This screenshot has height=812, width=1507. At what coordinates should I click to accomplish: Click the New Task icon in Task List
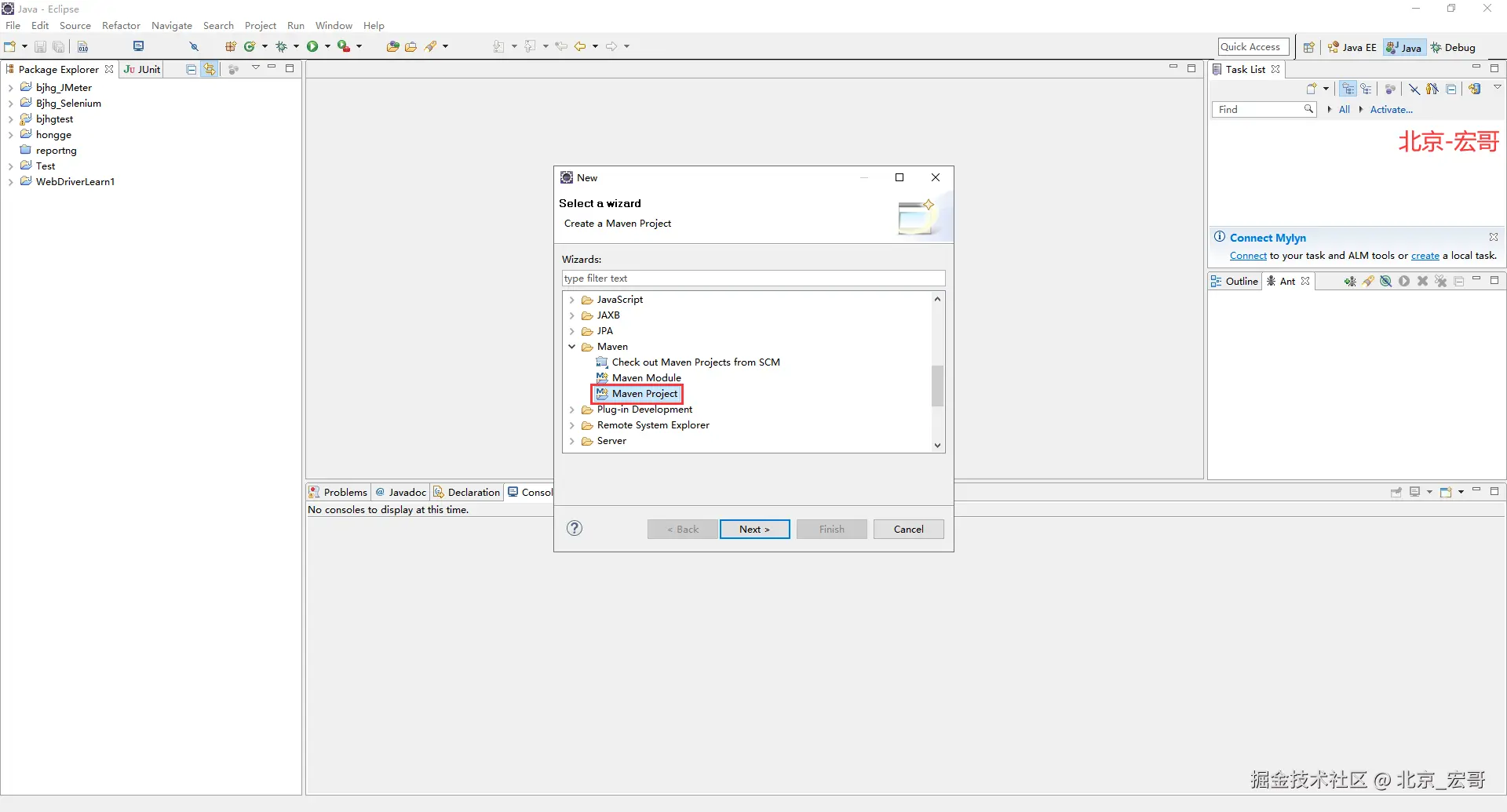tap(1311, 89)
